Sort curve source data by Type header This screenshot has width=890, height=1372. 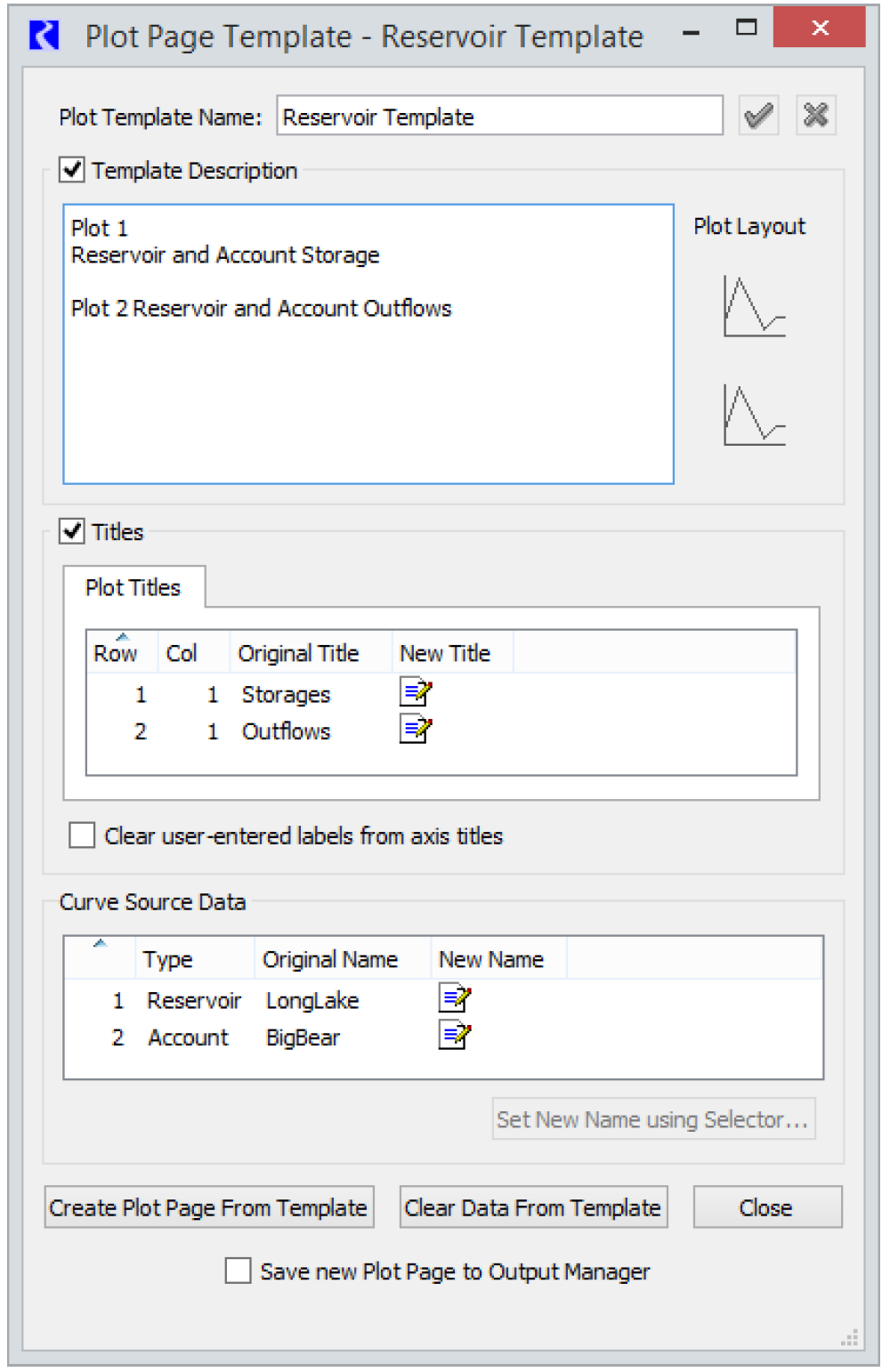168,959
